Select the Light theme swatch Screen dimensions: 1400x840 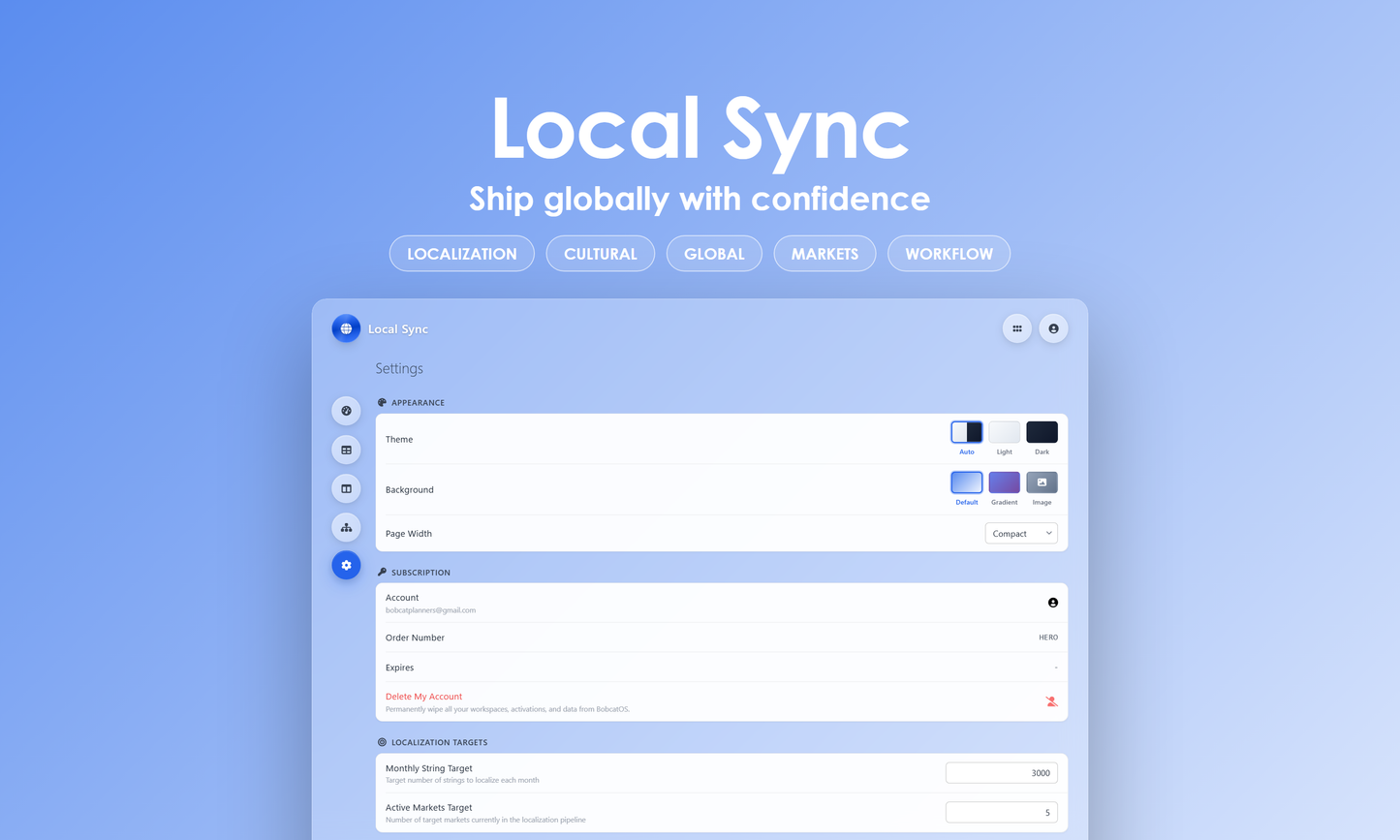1004,432
